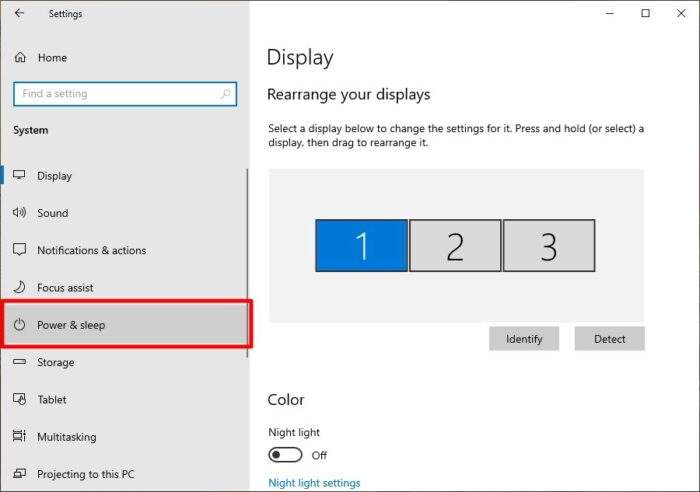
Task: Maximize the Settings window
Action: 645,13
